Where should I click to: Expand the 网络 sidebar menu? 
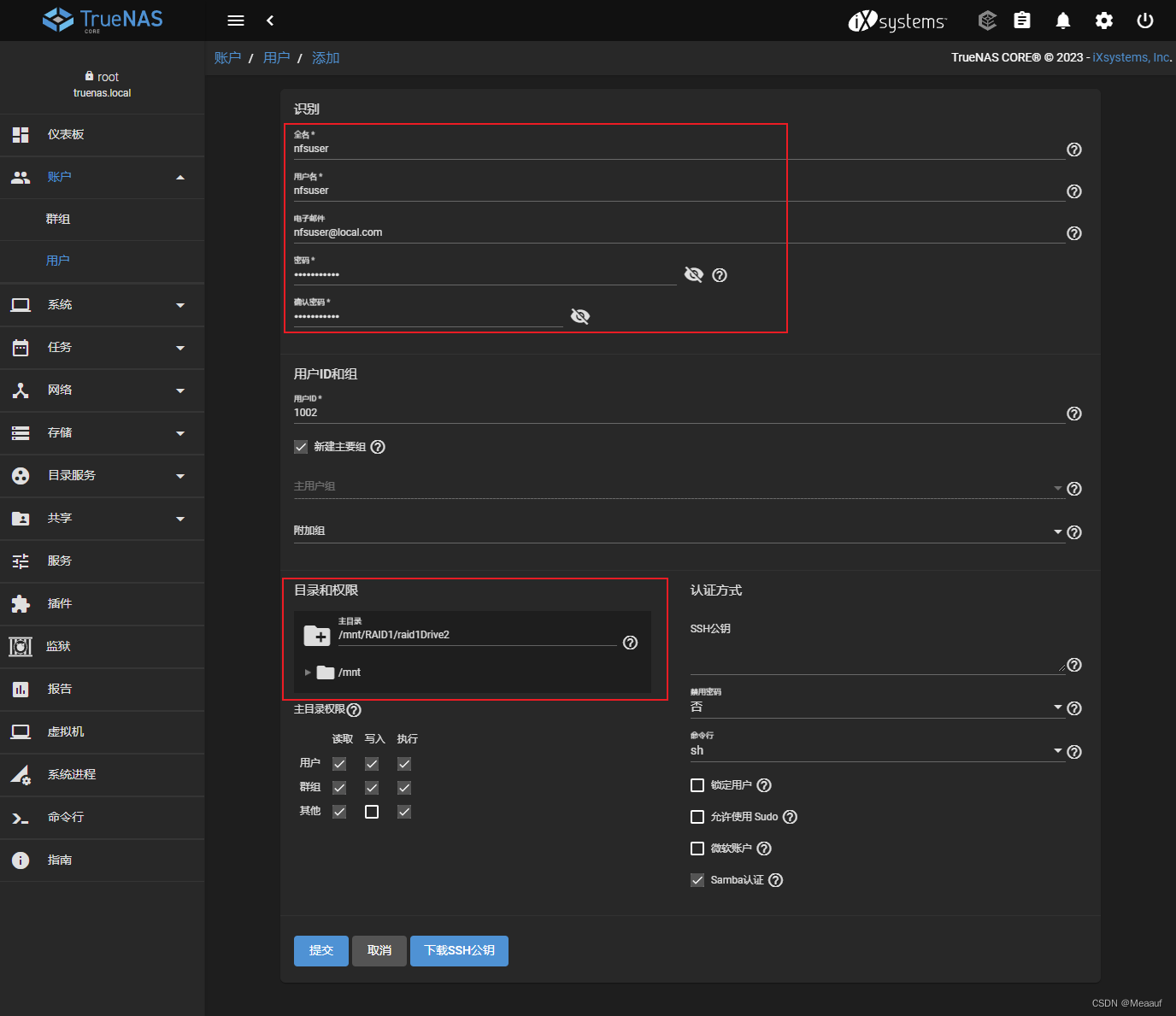[x=103, y=391]
